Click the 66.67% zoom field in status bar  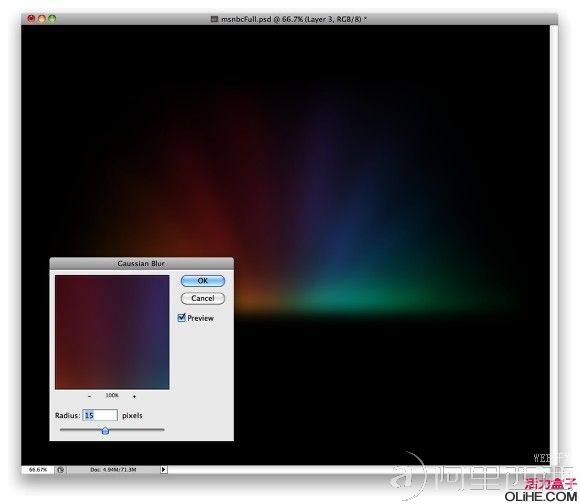pyautogui.click(x=38, y=470)
